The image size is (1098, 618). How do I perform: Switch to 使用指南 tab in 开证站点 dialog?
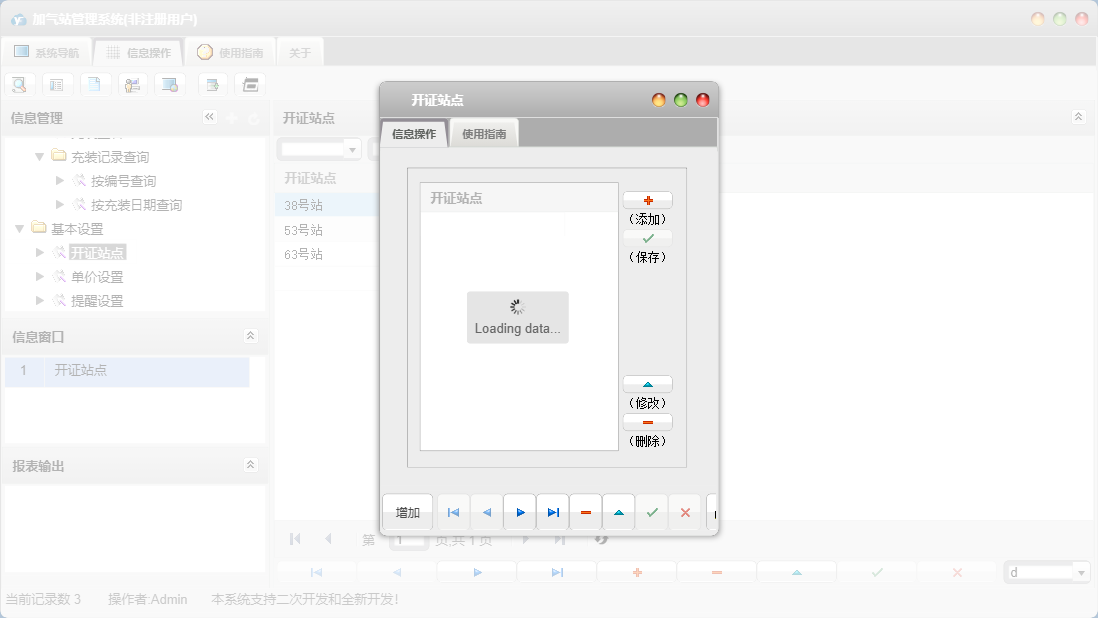[484, 134]
